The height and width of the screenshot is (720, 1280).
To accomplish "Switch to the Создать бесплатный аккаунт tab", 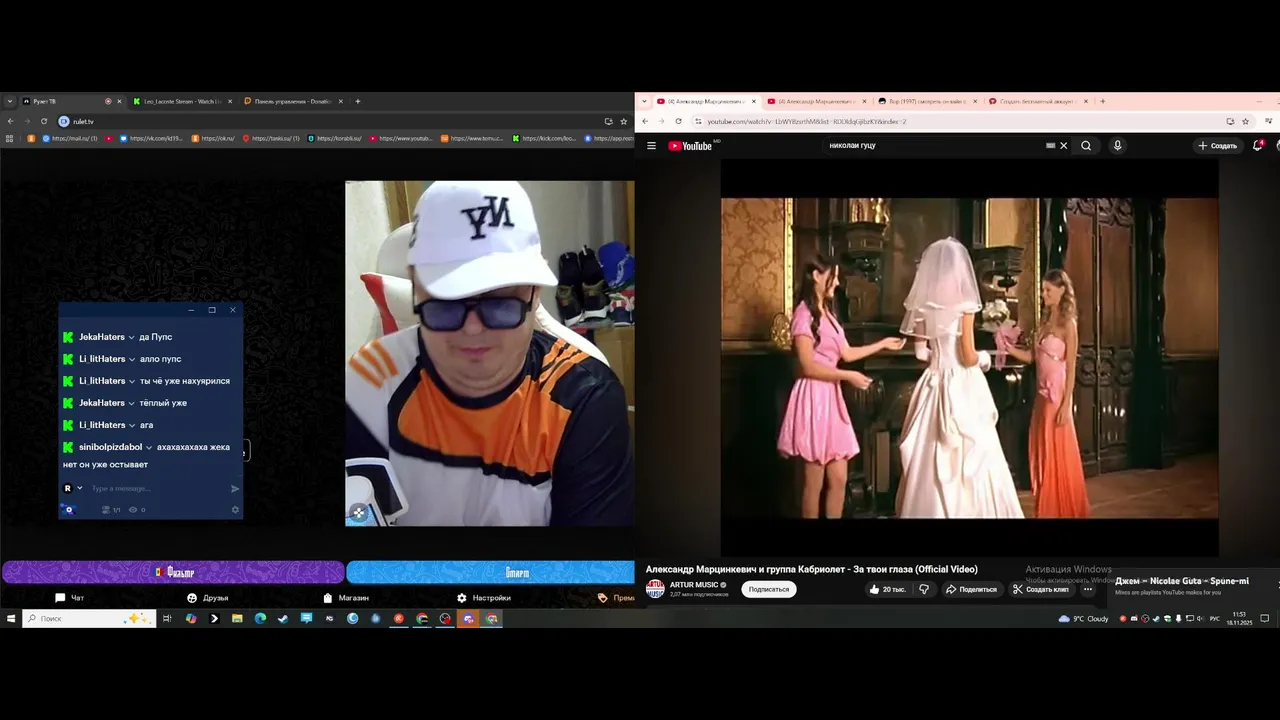I will [x=1038, y=101].
